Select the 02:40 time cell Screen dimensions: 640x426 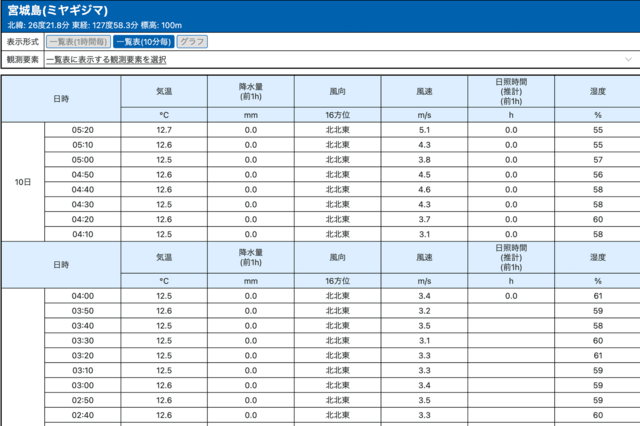point(82,415)
